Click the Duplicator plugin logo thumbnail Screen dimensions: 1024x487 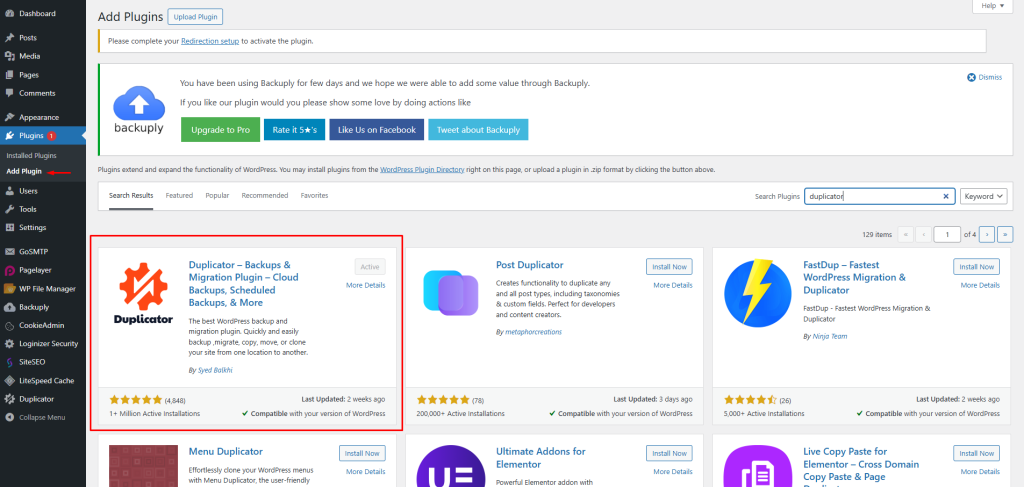tap(143, 293)
